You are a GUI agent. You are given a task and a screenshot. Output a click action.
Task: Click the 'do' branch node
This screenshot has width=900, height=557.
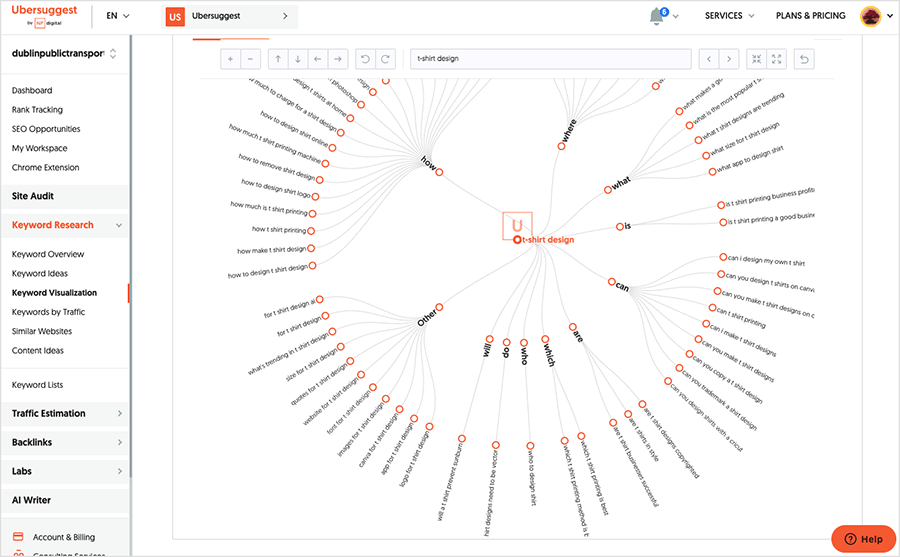click(x=506, y=343)
